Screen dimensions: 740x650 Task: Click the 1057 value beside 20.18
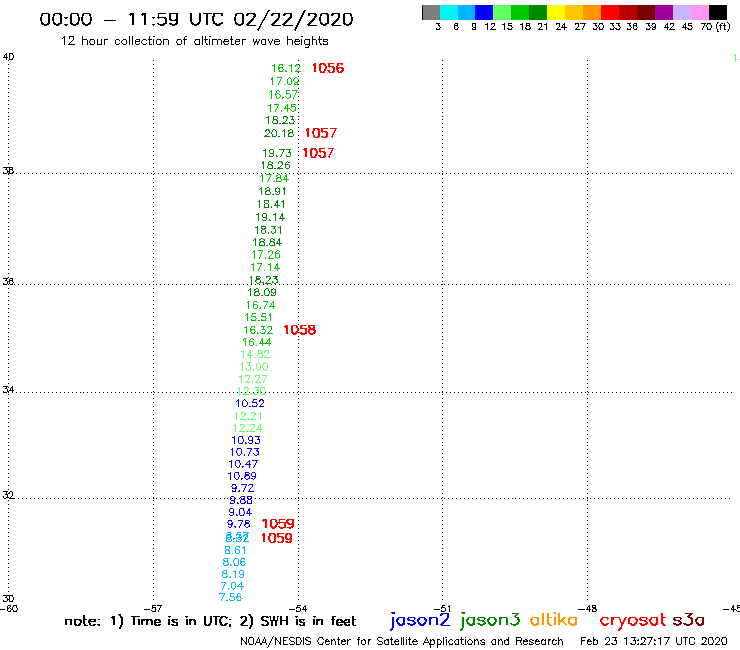[321, 133]
